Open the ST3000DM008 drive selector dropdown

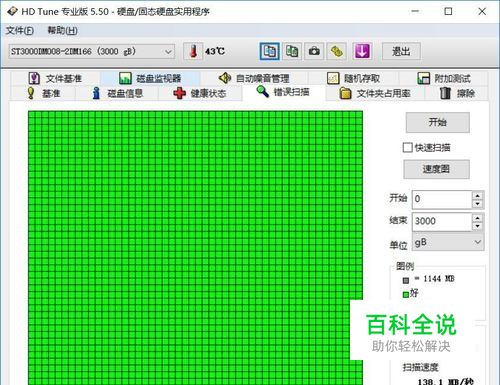(92, 52)
